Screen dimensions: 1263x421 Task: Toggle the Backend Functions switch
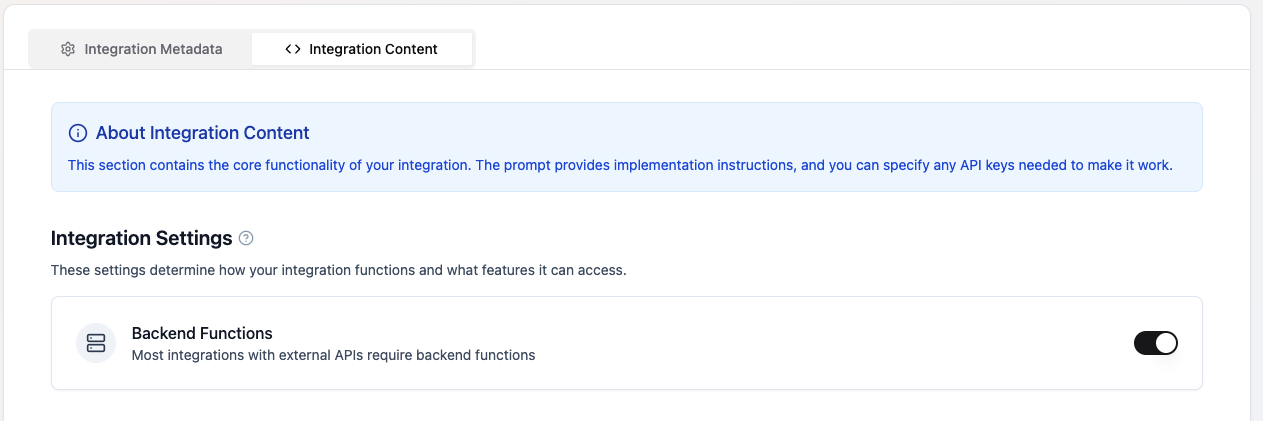1155,343
